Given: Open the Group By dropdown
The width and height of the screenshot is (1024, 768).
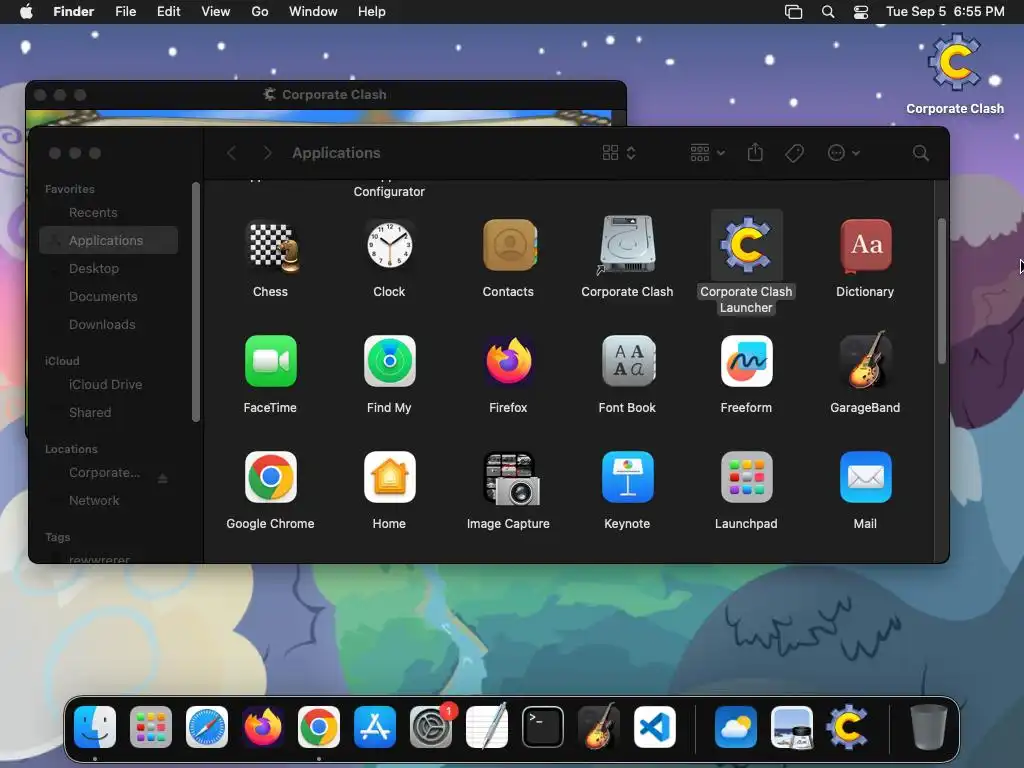Looking at the screenshot, I should click(707, 153).
